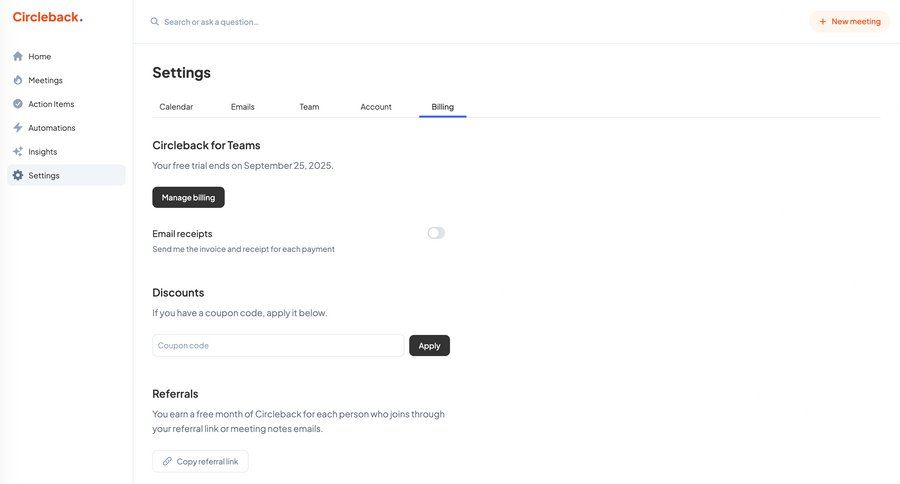Click the Action Items checkmark icon

click(18, 104)
